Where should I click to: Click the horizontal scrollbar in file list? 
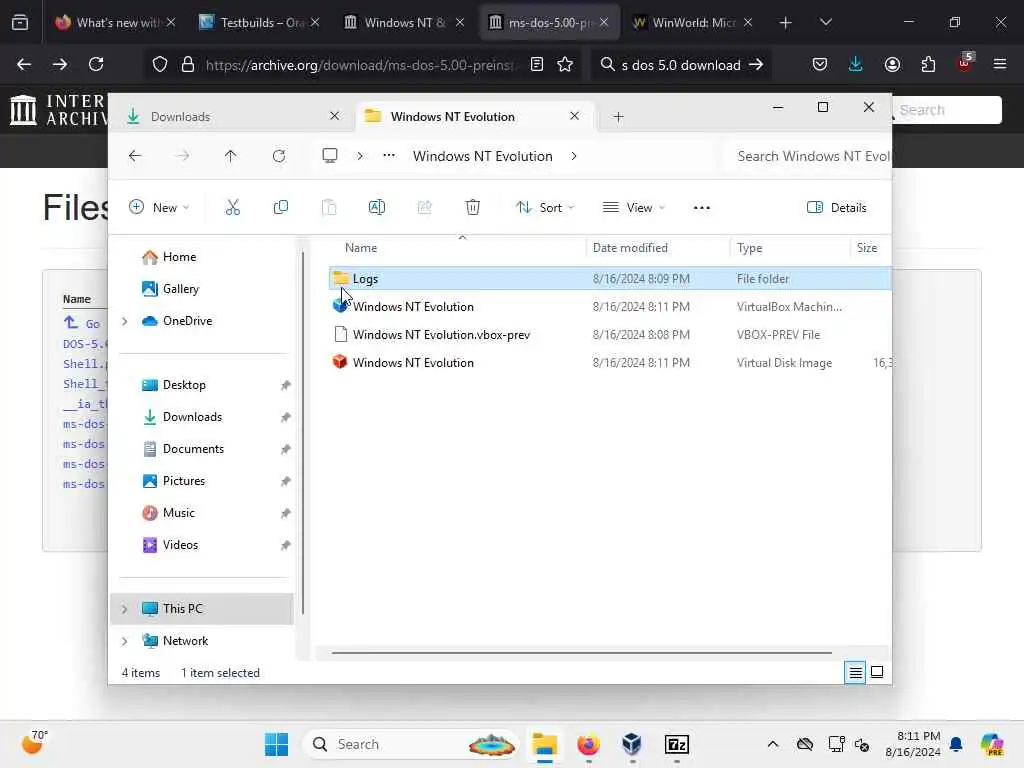(x=581, y=652)
